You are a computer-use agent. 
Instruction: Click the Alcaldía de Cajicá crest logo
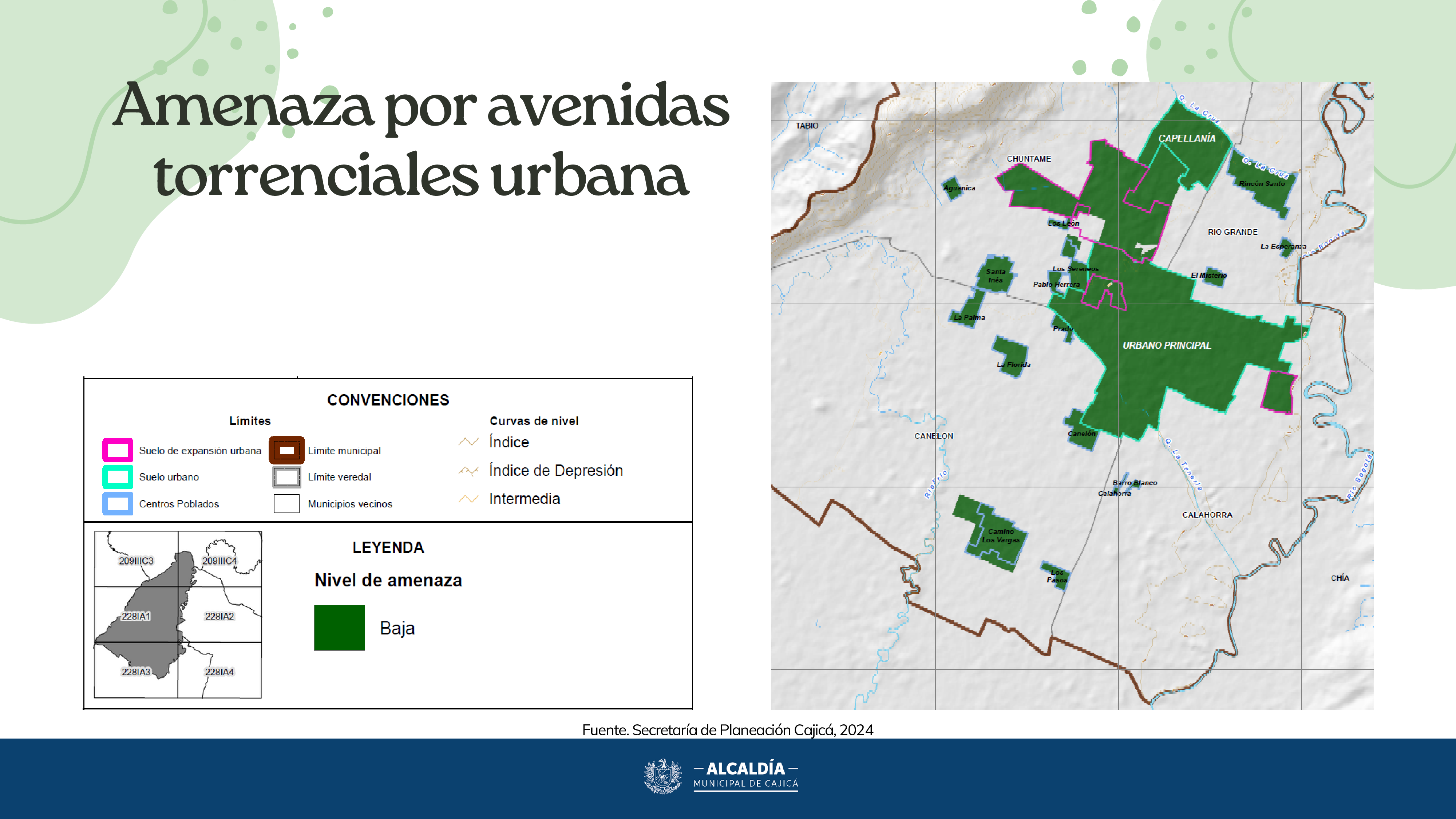coord(662,776)
